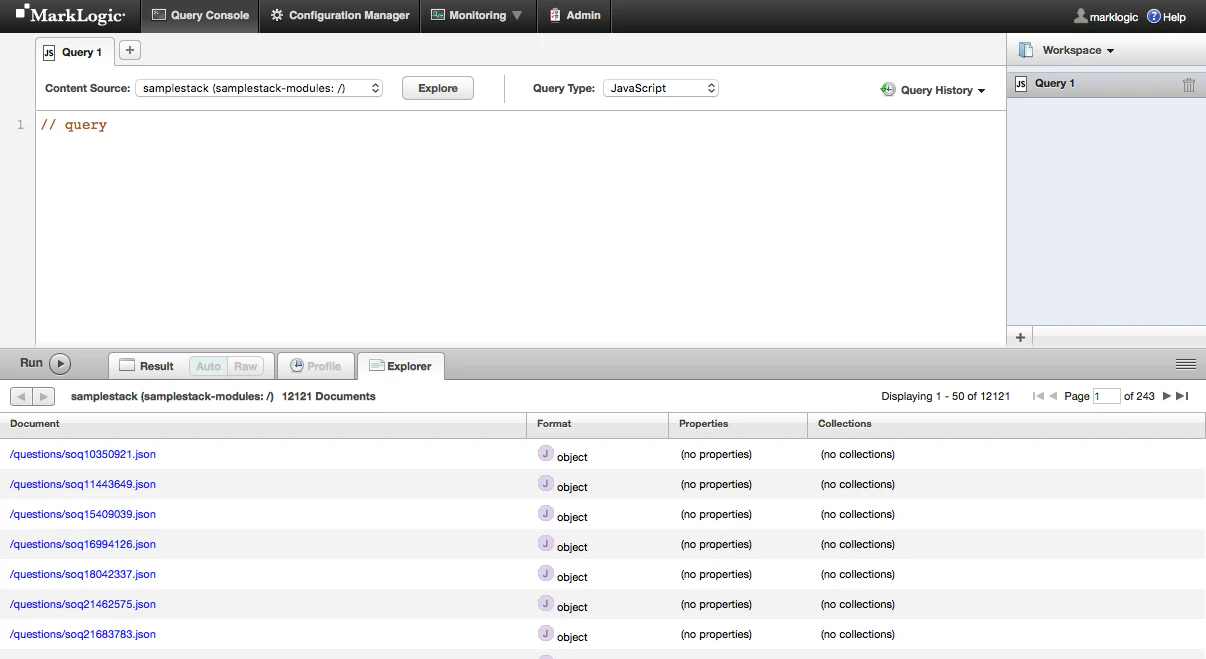Click the plus icon below workspace list
This screenshot has height=659, width=1206.
click(1020, 337)
